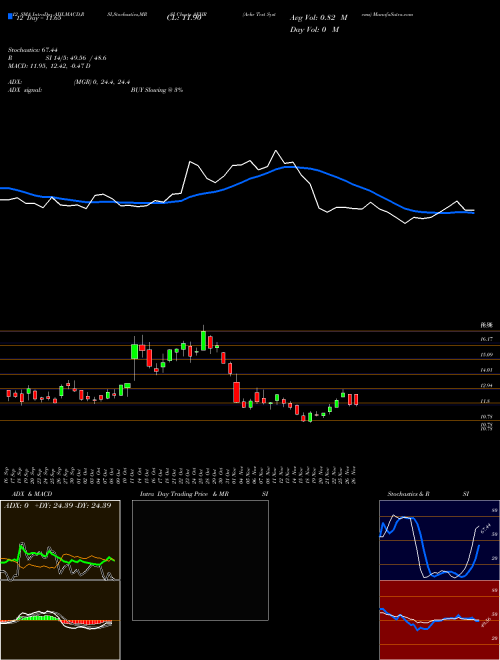Click the blue 12-day SMA legend square
The width and height of the screenshot is (500, 660).
click(x=10, y=16)
